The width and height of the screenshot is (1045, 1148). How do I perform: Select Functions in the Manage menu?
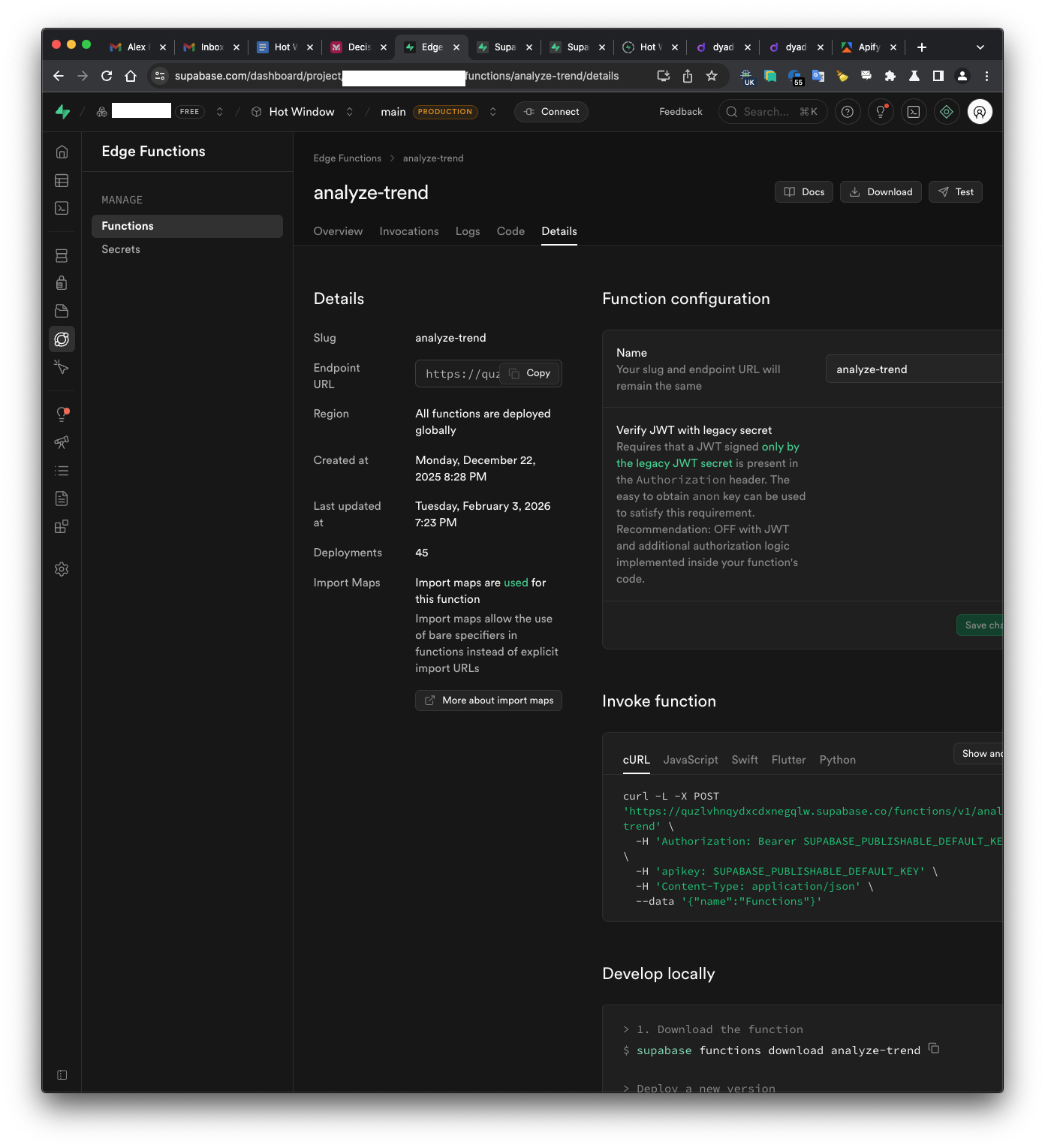click(187, 226)
